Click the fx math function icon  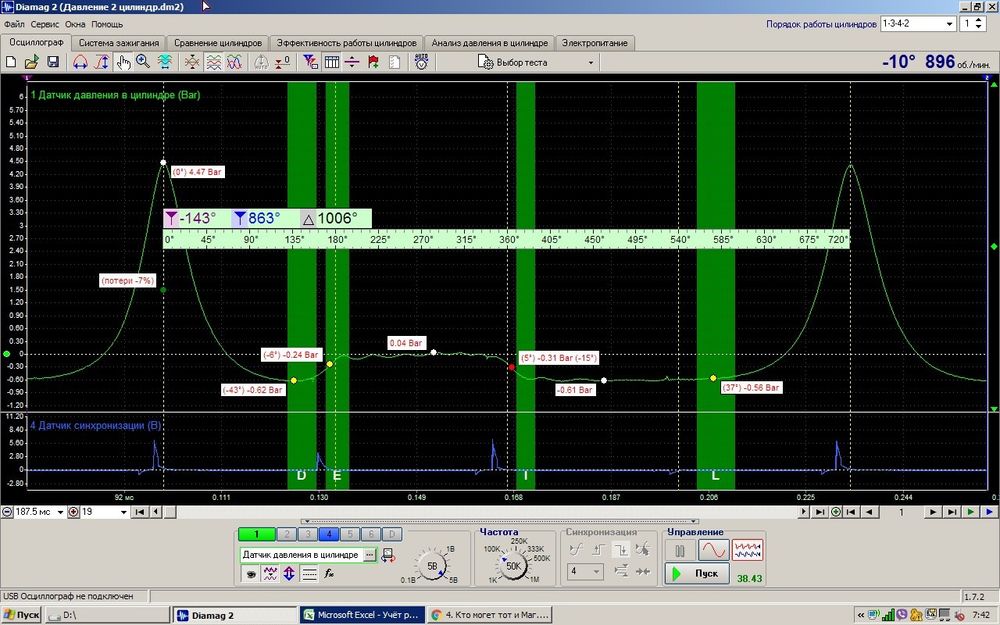(329, 573)
